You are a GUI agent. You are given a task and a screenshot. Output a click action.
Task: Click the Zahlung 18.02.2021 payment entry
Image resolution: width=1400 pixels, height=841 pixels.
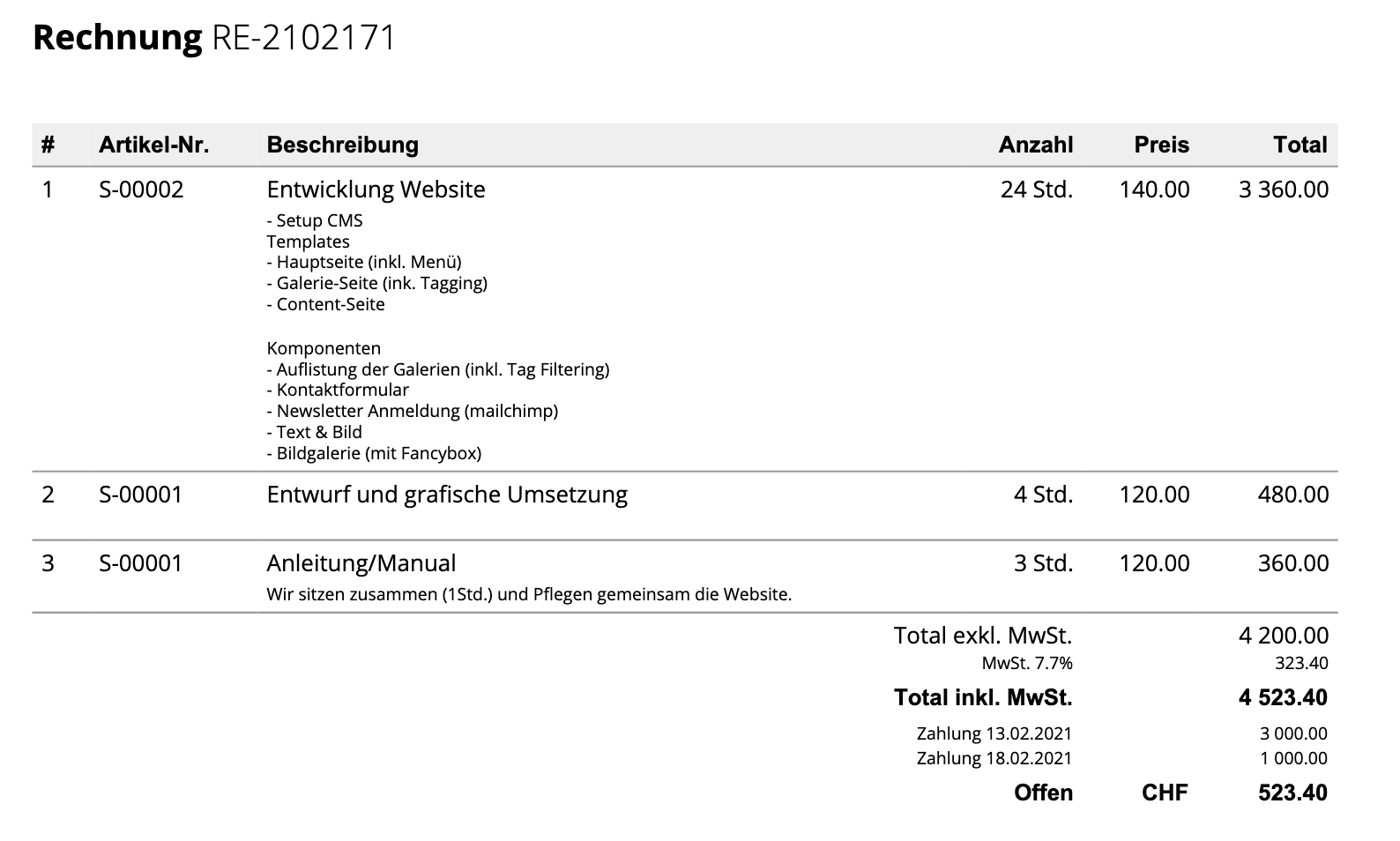pyautogui.click(x=994, y=758)
